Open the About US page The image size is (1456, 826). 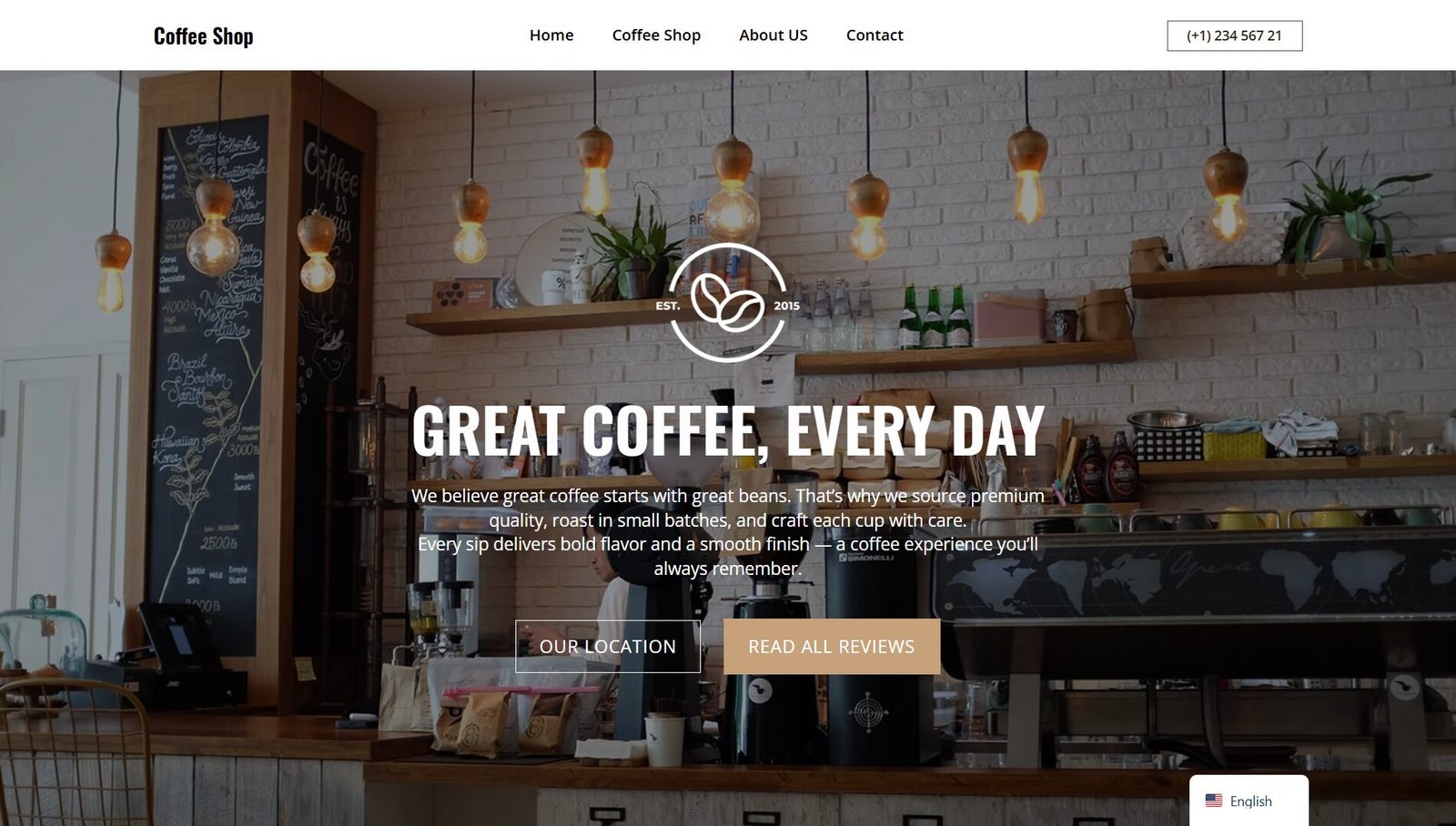pyautogui.click(x=773, y=35)
